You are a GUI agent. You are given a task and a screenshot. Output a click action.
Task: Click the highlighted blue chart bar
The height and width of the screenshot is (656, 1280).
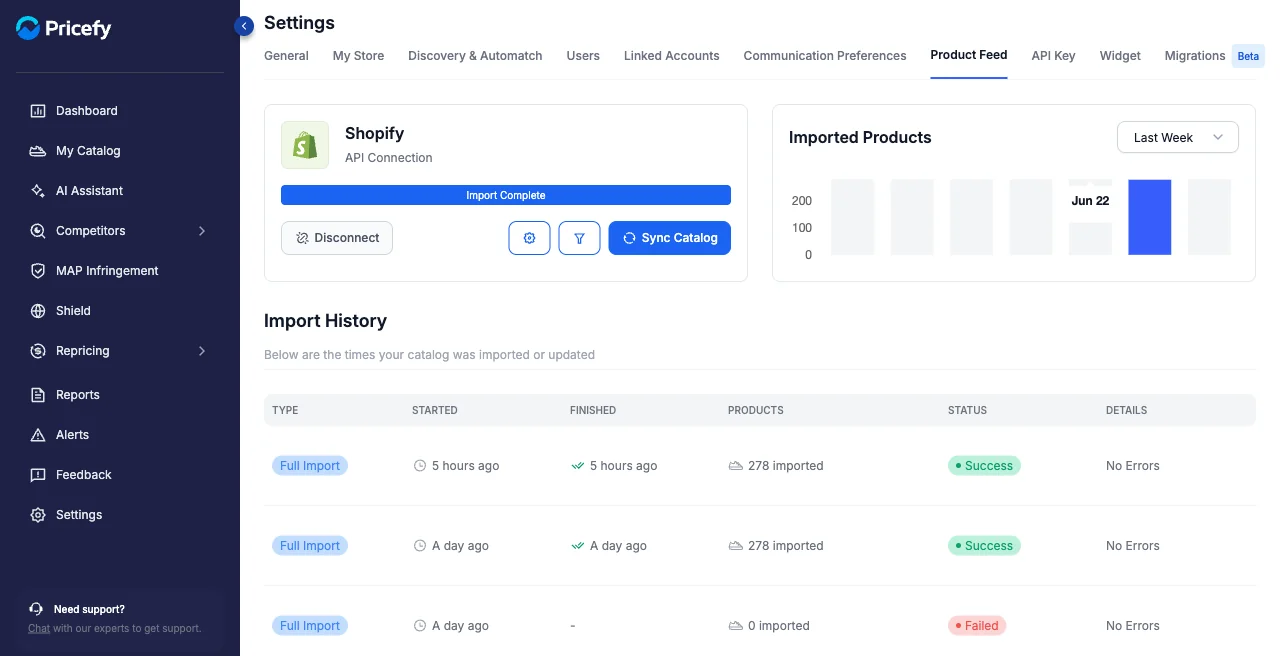point(1150,217)
